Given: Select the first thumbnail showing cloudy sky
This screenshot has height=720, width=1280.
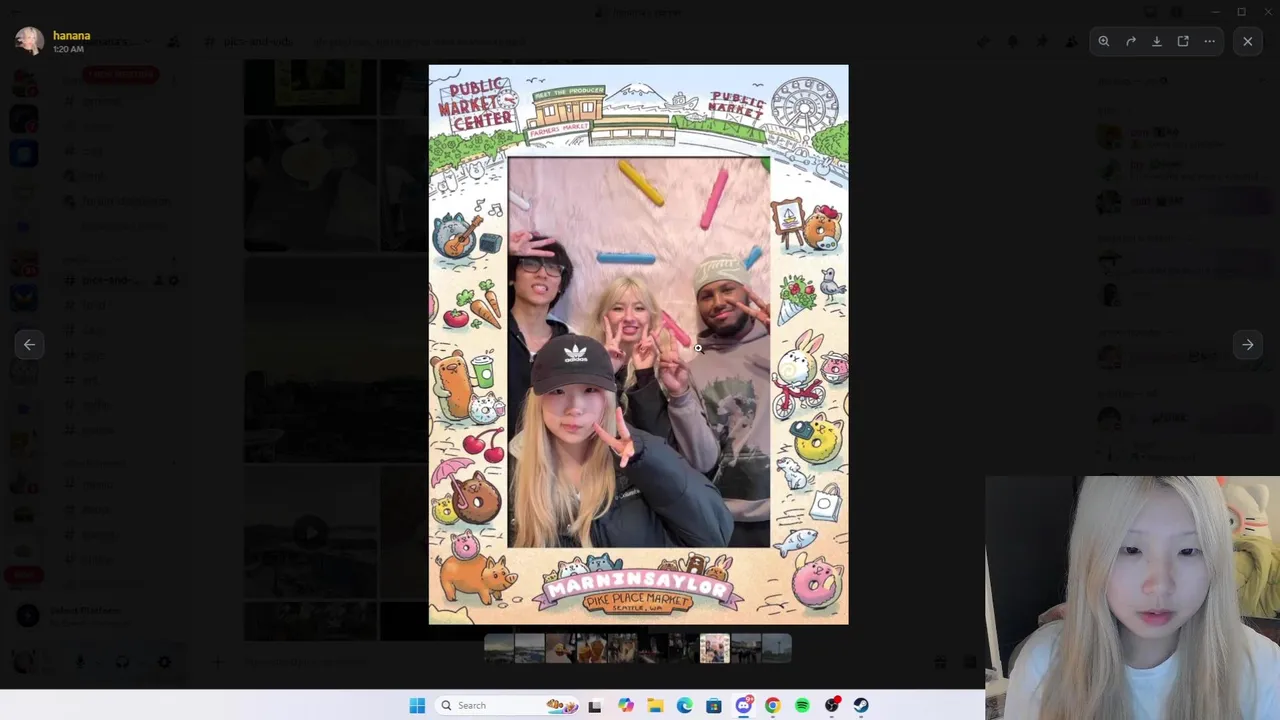Looking at the screenshot, I should click(x=499, y=648).
